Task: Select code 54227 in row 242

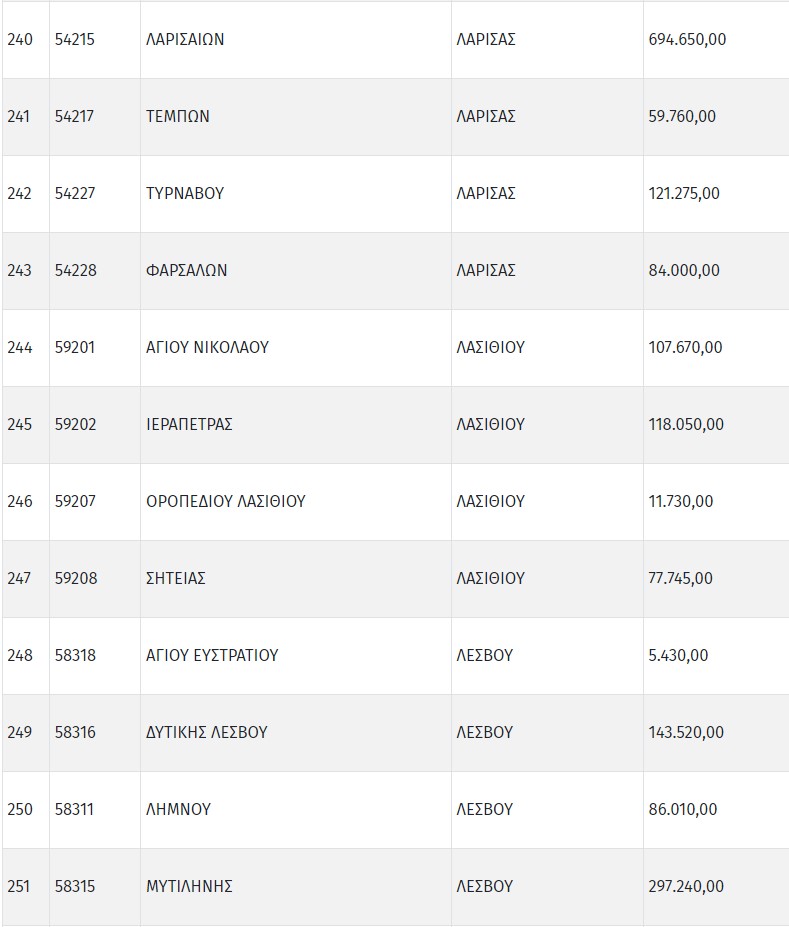Action: click(x=75, y=194)
